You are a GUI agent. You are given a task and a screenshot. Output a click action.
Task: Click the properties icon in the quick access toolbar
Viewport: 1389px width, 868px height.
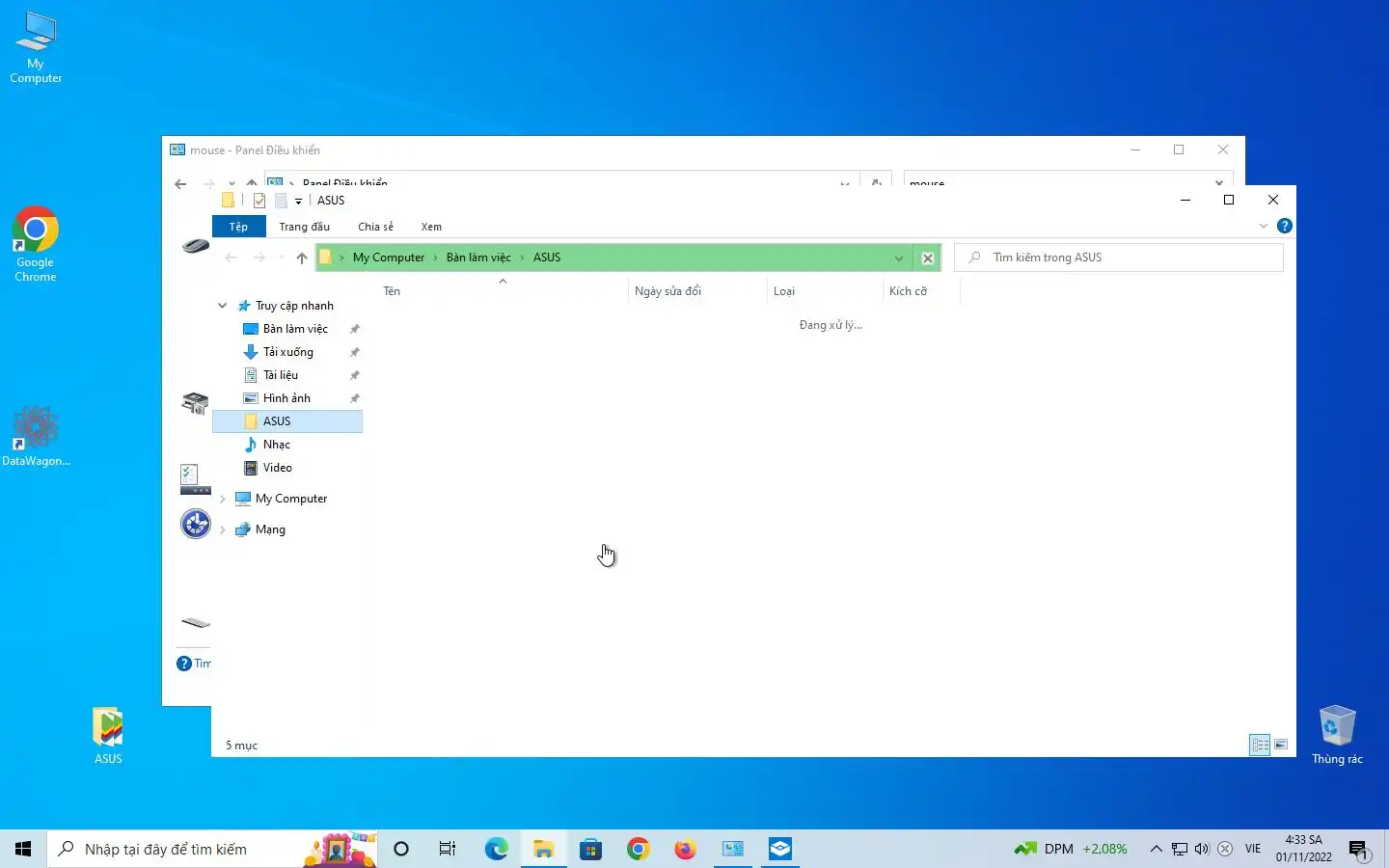point(259,201)
